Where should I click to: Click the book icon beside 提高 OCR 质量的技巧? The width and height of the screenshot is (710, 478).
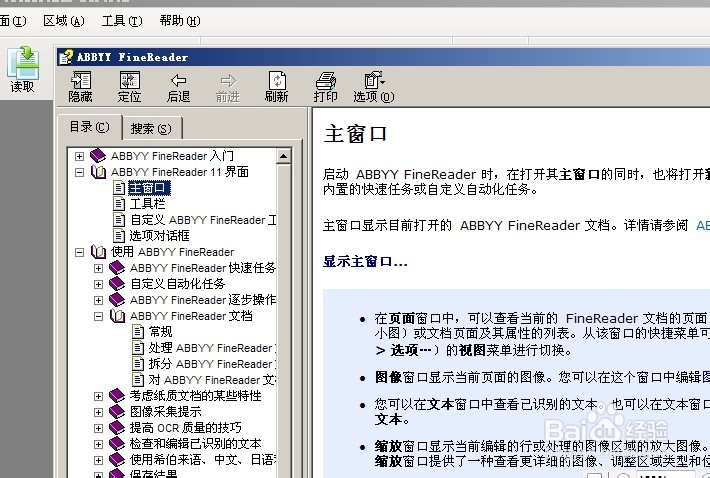tap(117, 428)
